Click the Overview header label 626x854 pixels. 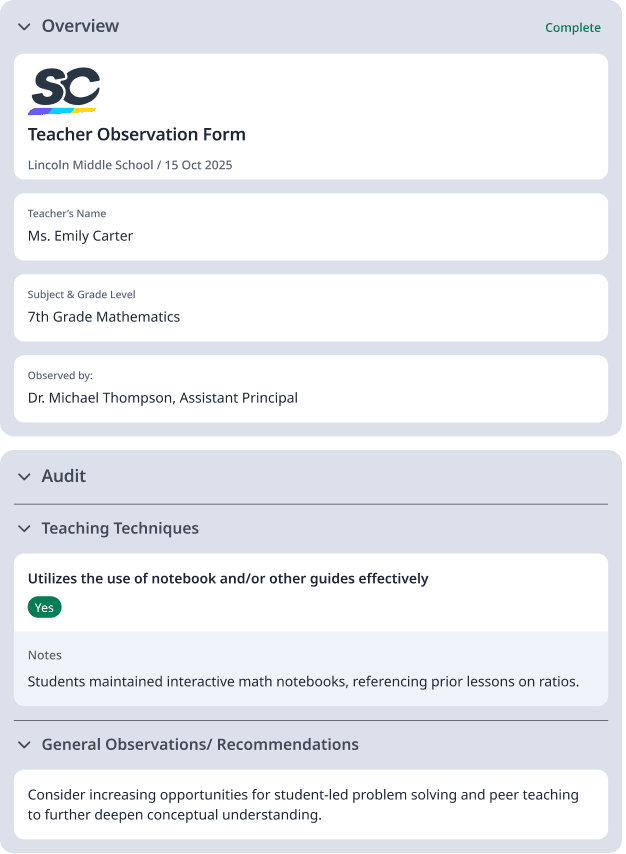(x=80, y=27)
